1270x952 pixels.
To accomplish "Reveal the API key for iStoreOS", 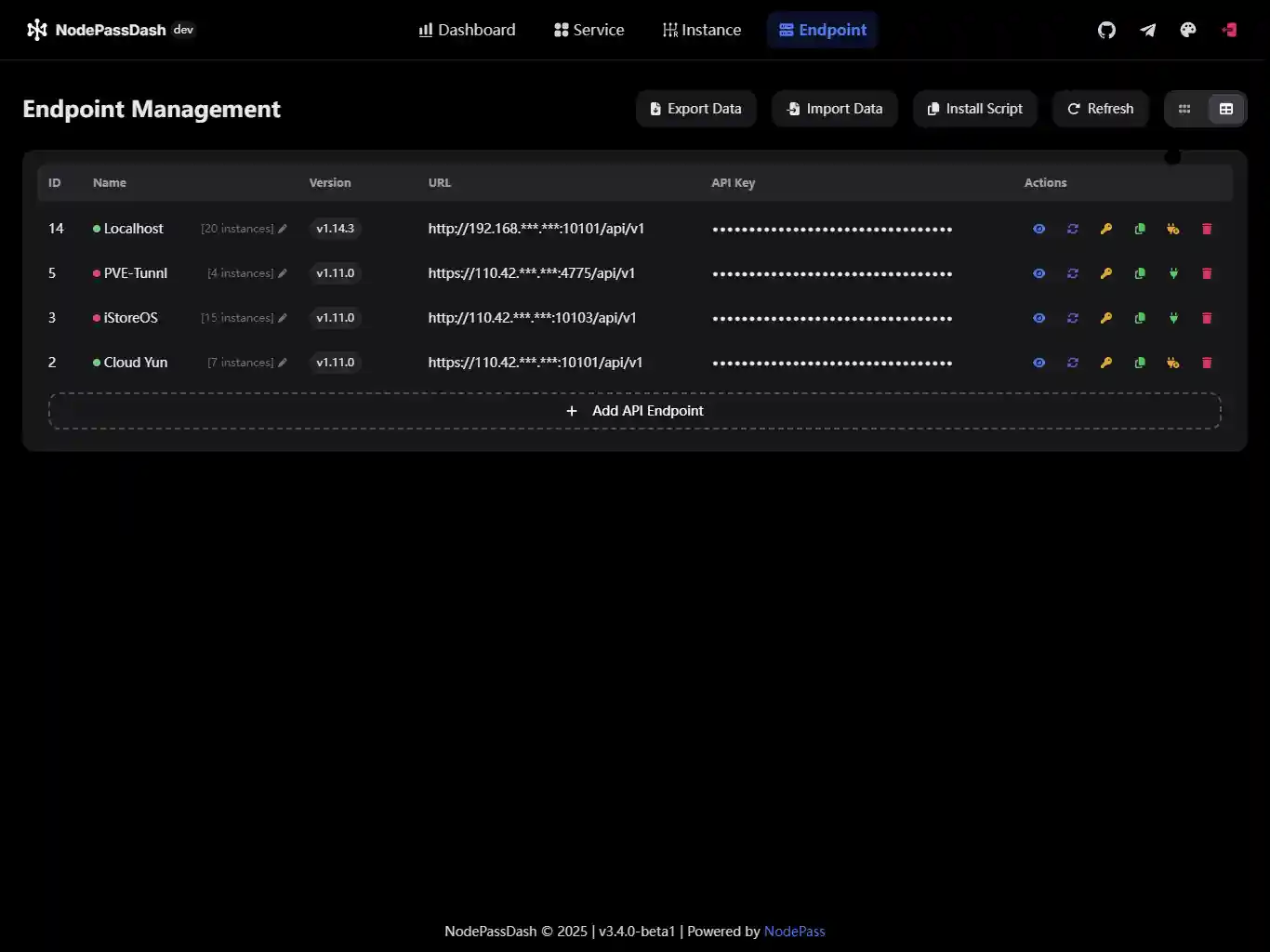I will point(1039,318).
